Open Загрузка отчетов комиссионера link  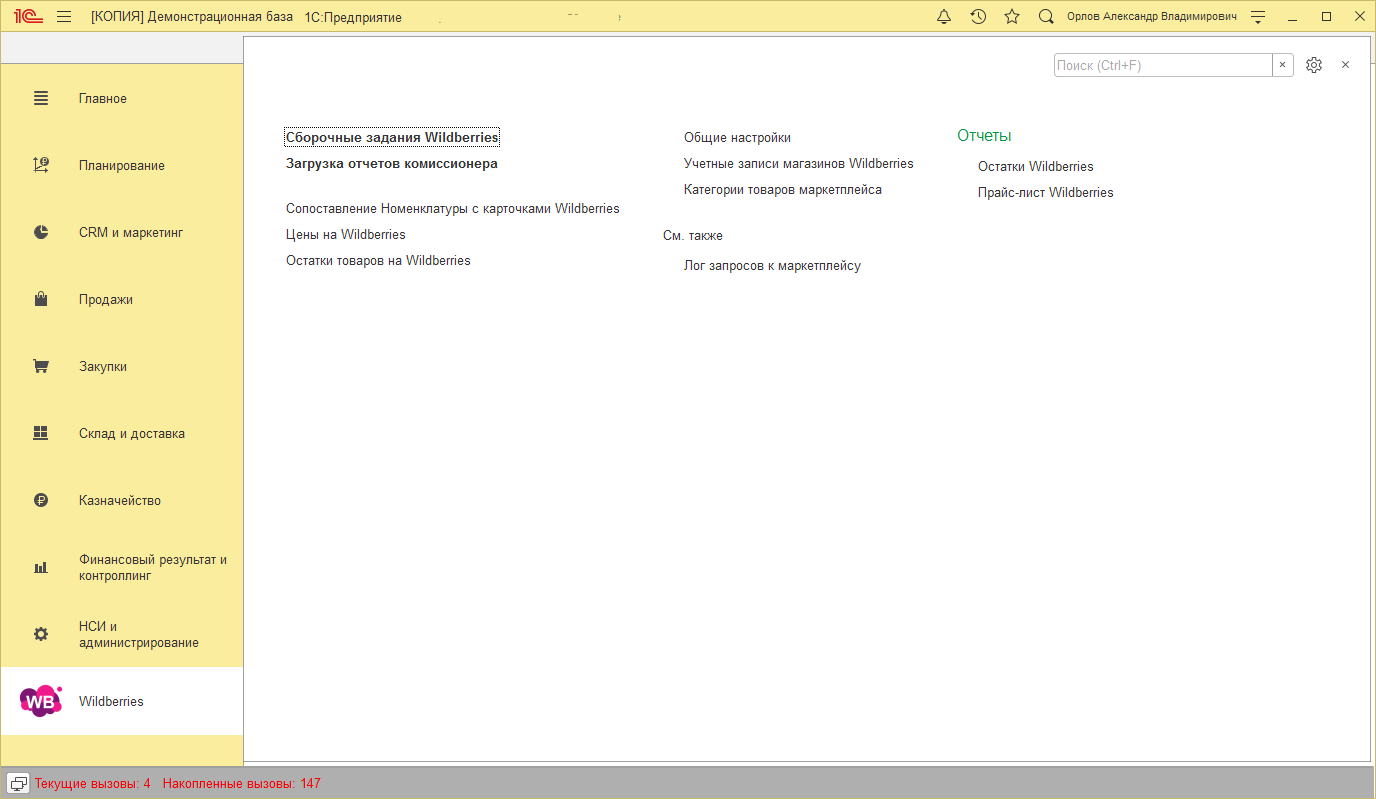[x=391, y=164]
